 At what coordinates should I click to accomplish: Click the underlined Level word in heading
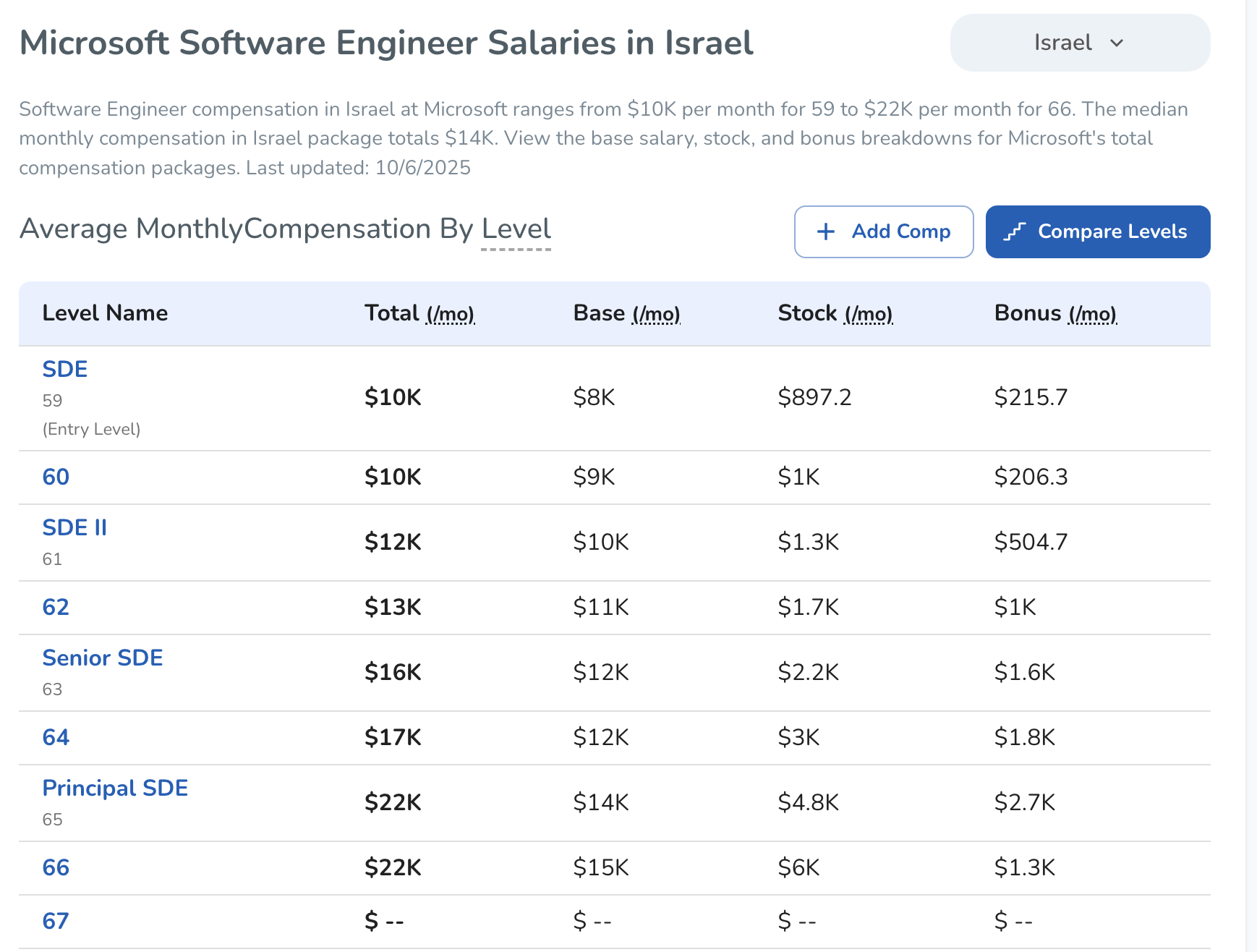coord(516,229)
